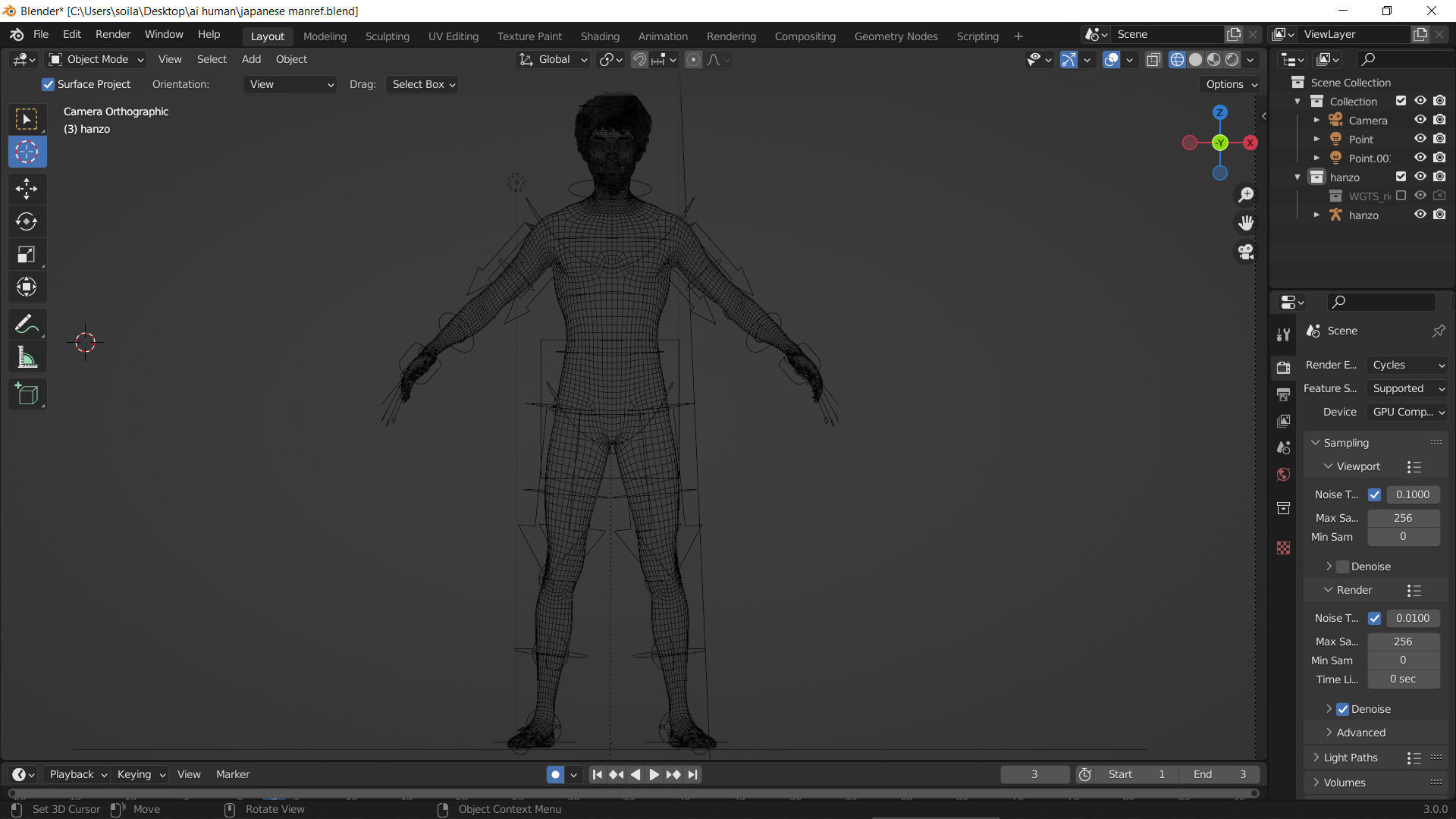The height and width of the screenshot is (819, 1456).
Task: Expand the Advanced sampling panel
Action: click(1360, 733)
